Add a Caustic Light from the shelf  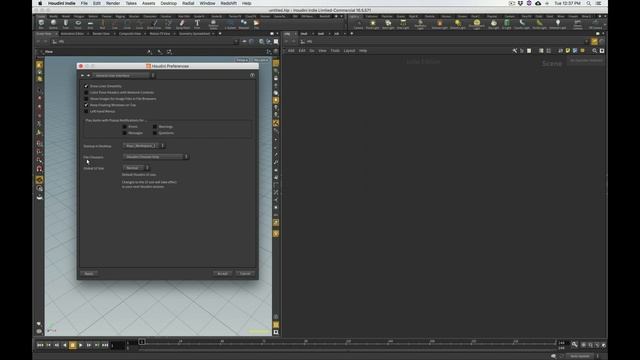pyautogui.click(x=522, y=24)
